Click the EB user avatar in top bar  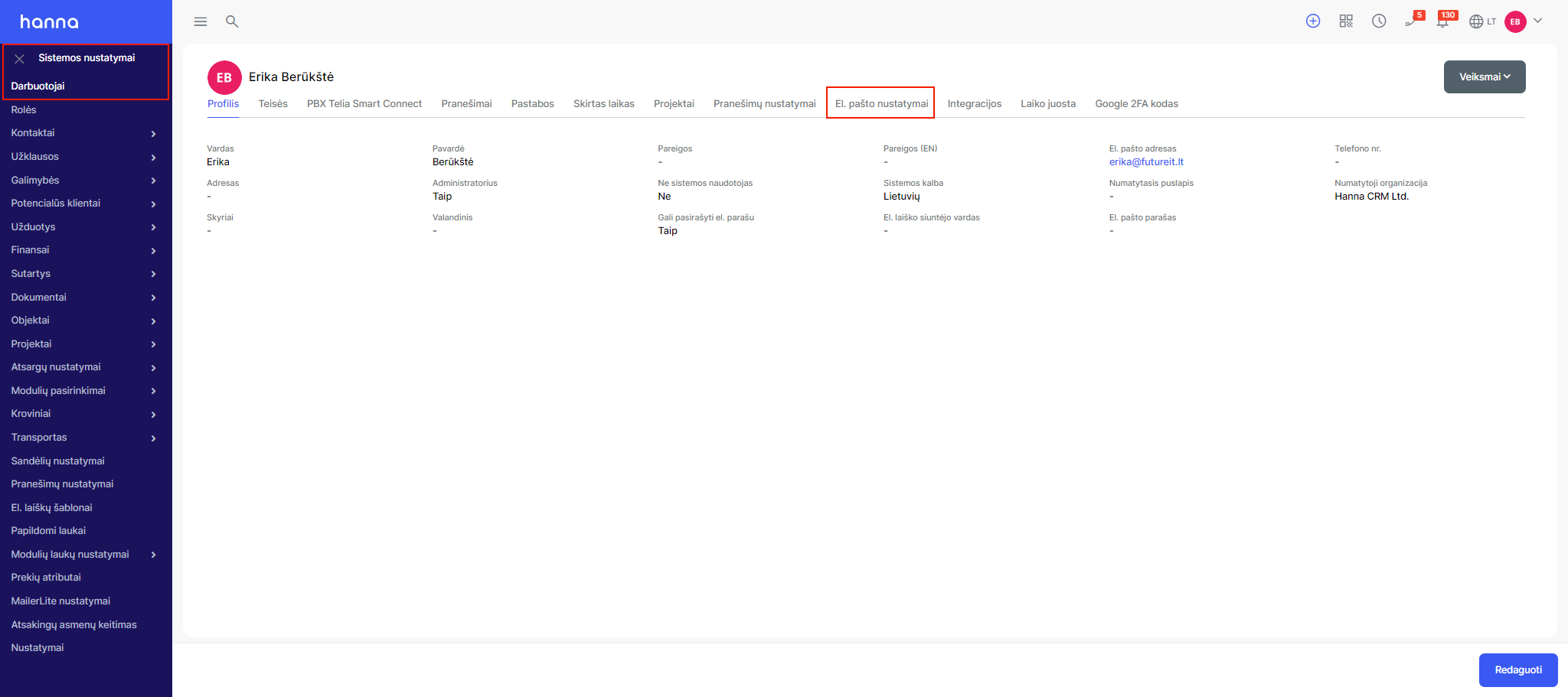[1515, 21]
